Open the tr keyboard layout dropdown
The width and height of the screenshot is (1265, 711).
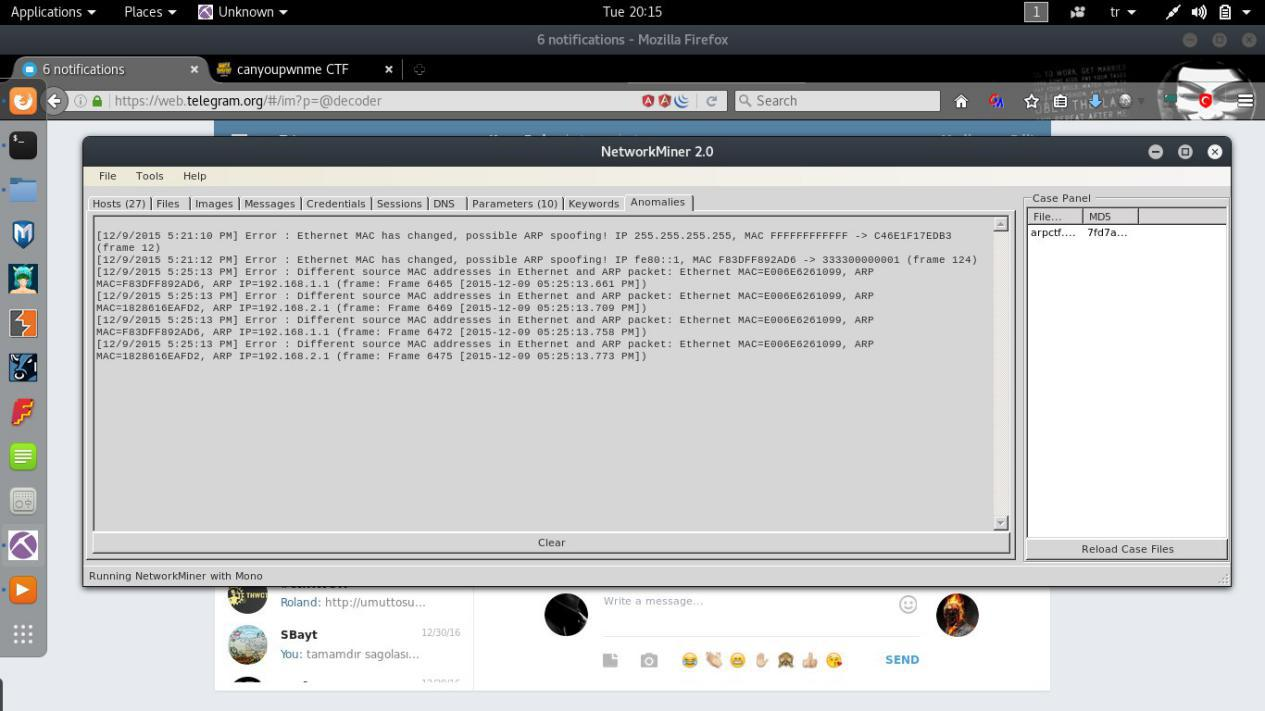[1123, 12]
